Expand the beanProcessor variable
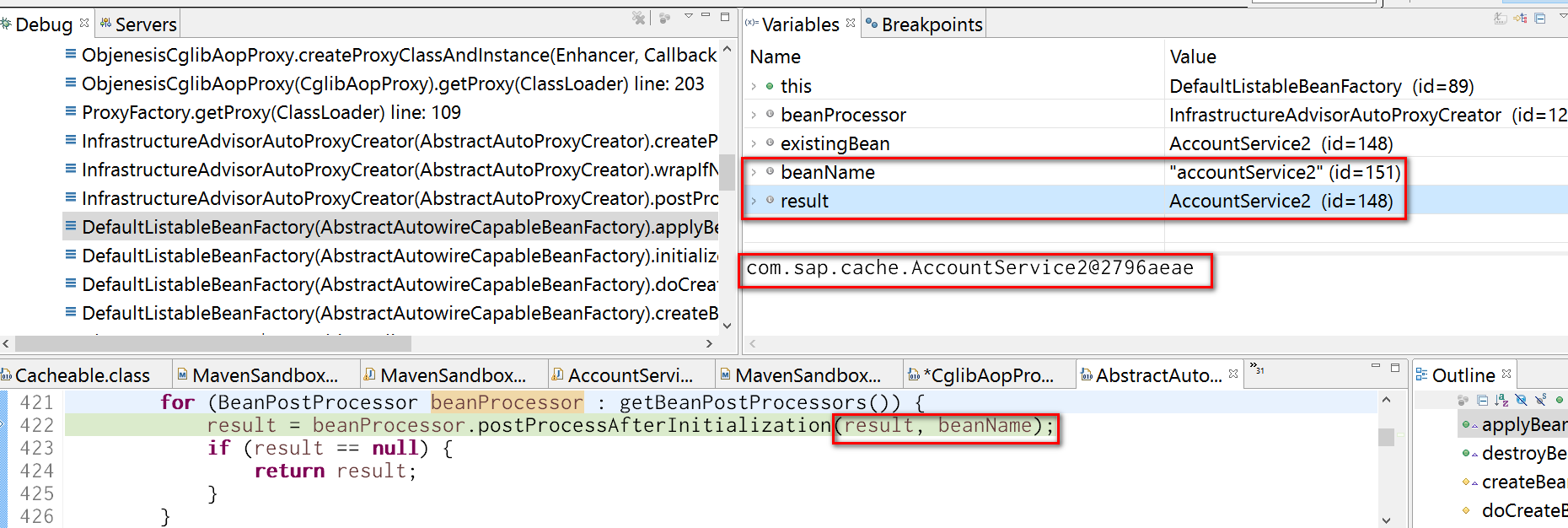This screenshot has width=1568, height=528. (x=754, y=115)
